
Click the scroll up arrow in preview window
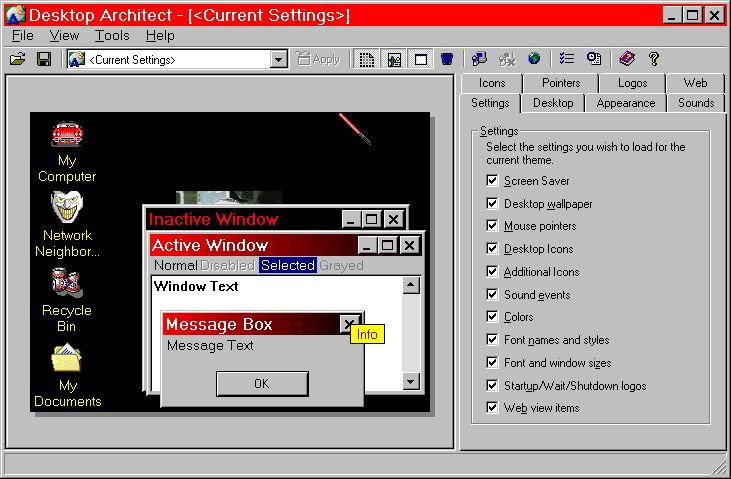[x=411, y=285]
